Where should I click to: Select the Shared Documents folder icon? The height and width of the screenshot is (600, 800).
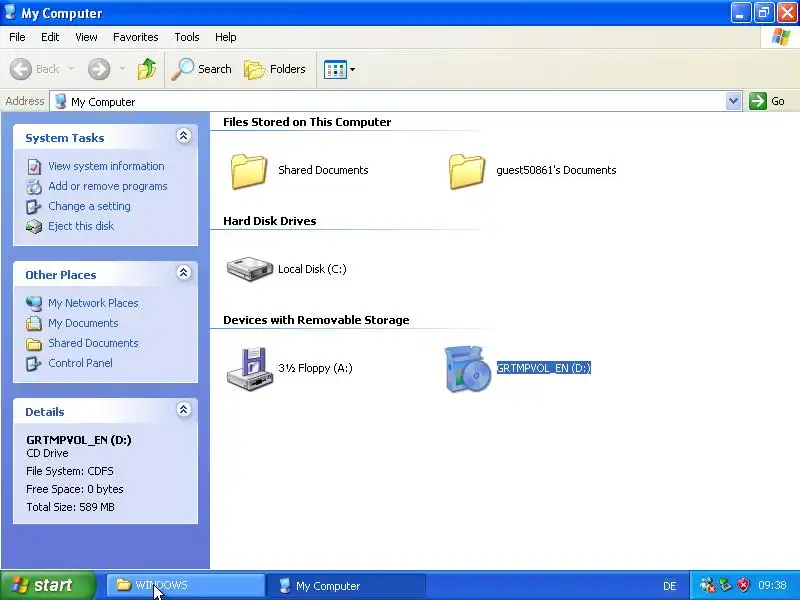(x=249, y=171)
